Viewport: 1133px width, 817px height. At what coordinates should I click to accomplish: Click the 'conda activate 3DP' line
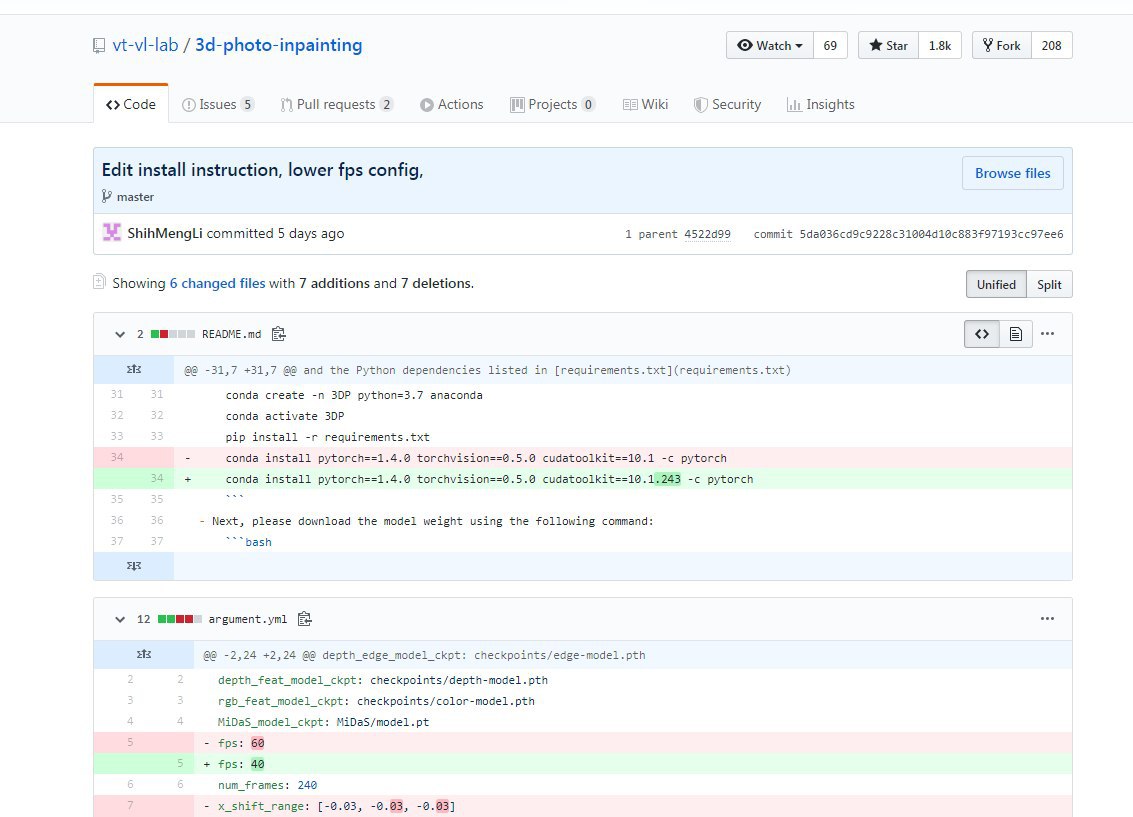click(582, 416)
